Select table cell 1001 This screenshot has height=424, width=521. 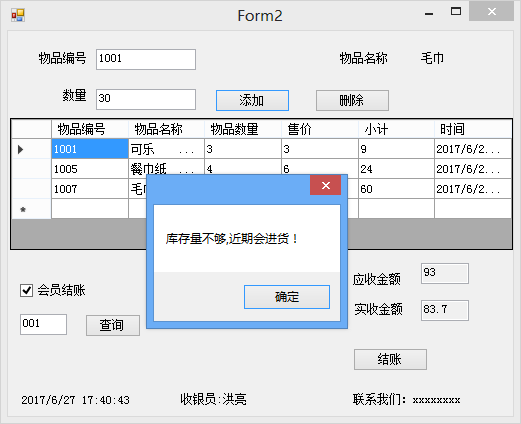click(x=90, y=149)
